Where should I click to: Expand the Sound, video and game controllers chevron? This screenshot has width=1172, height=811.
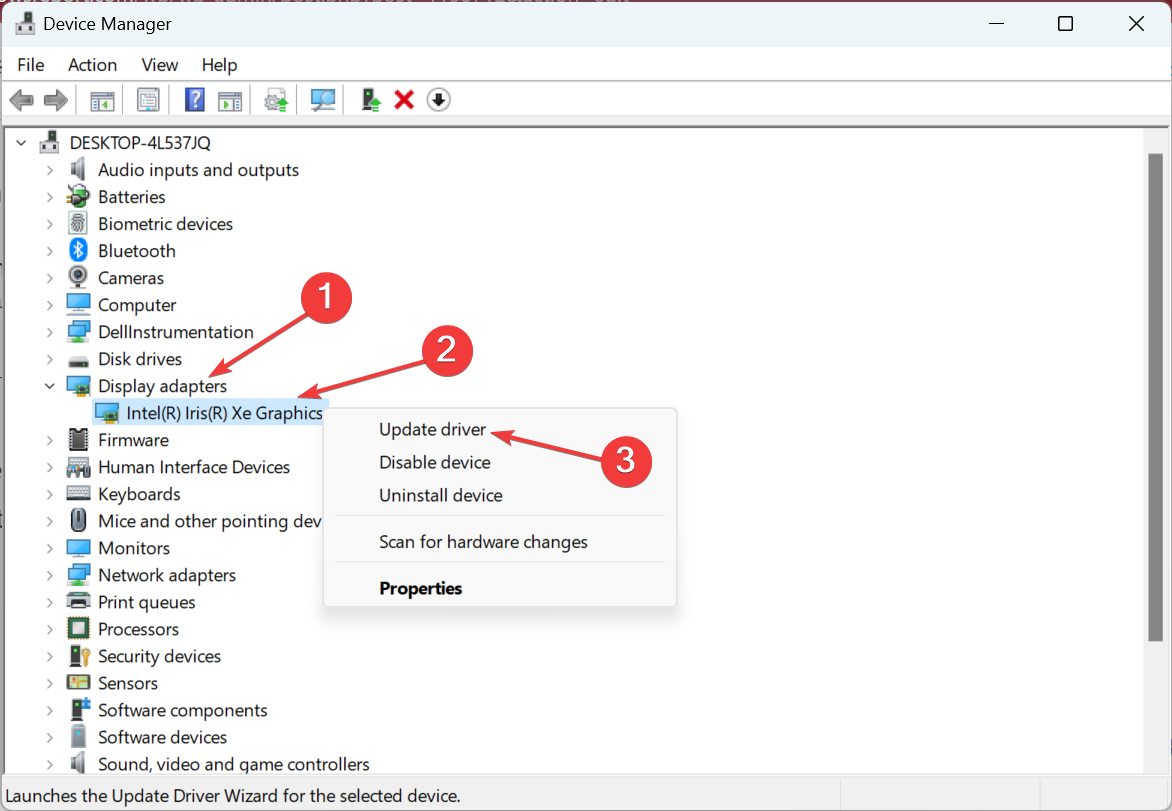[x=49, y=764]
